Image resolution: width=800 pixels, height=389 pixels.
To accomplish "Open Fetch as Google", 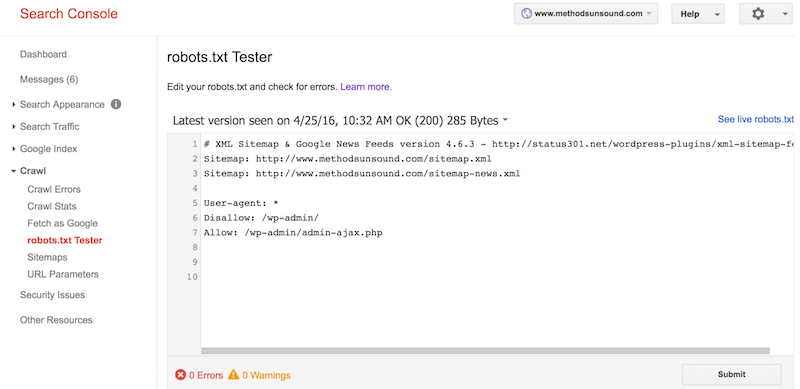I will (62, 223).
